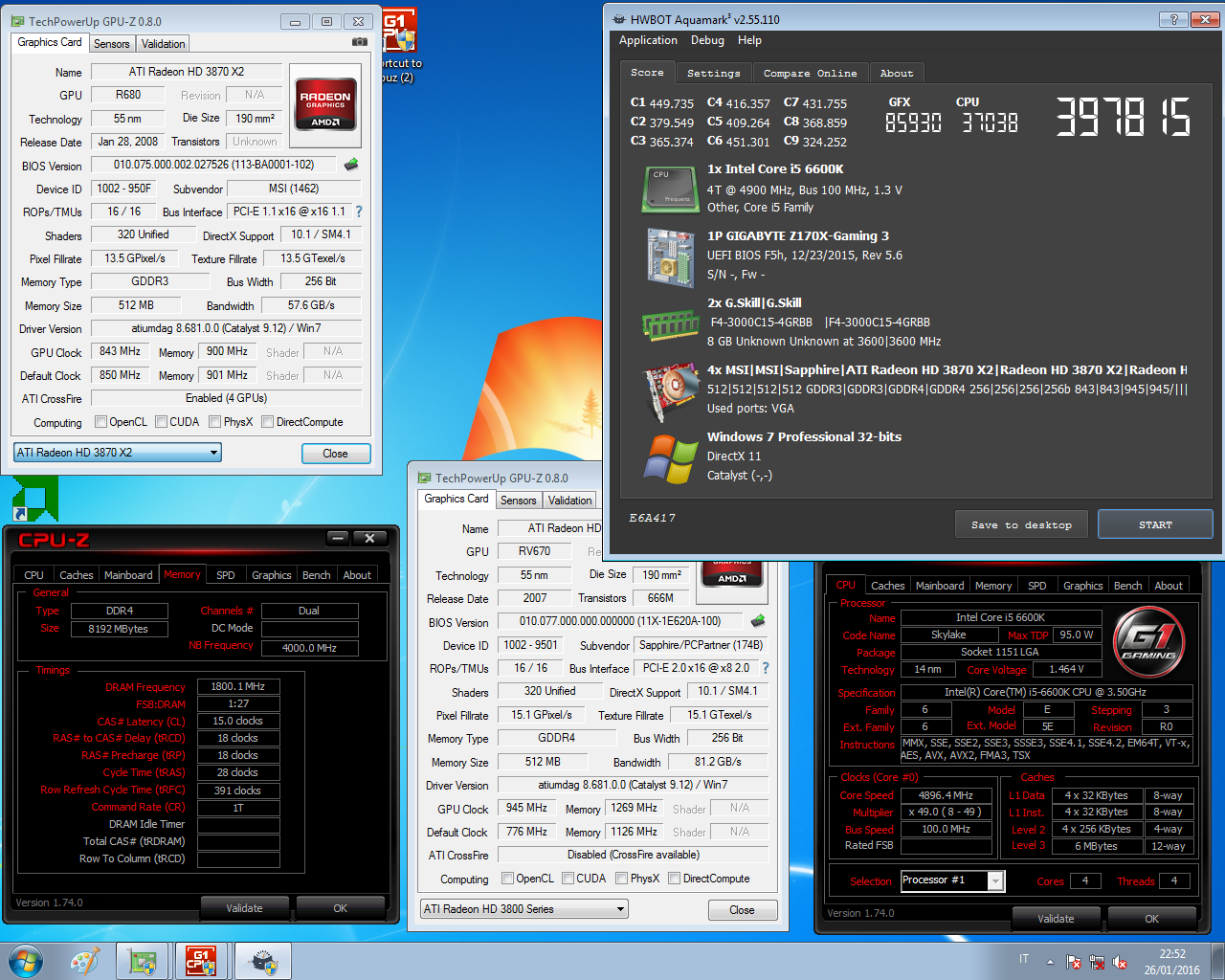Click the CPU processor icon in Aquamark
The height and width of the screenshot is (980, 1225).
point(670,189)
